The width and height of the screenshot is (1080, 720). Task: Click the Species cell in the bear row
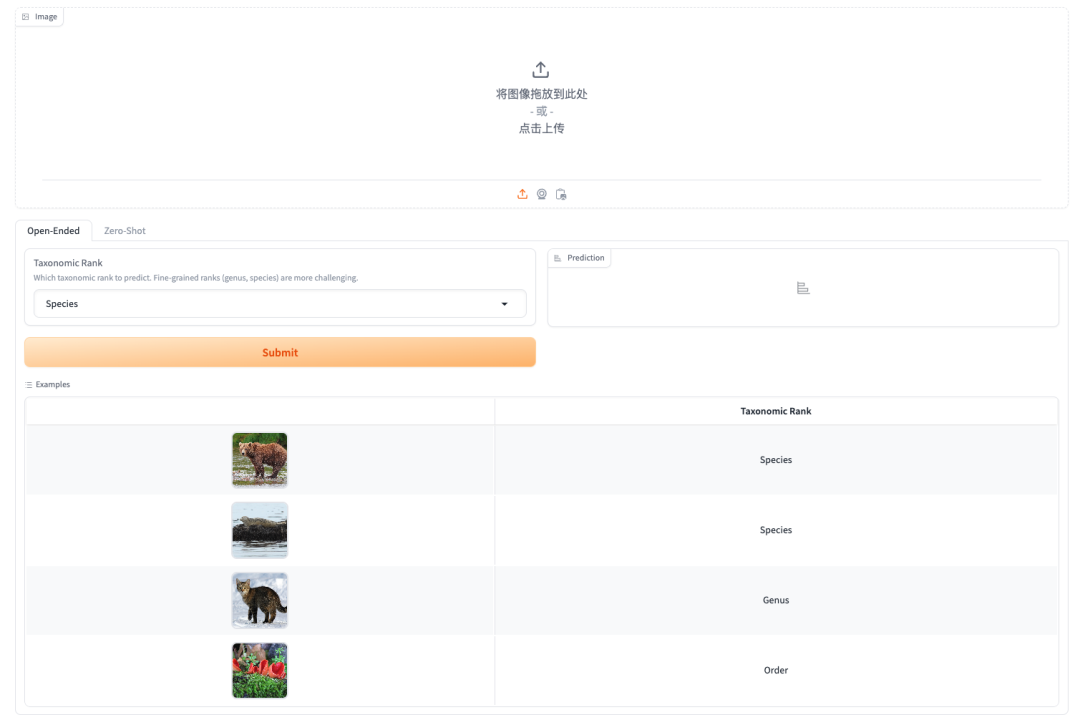point(776,460)
